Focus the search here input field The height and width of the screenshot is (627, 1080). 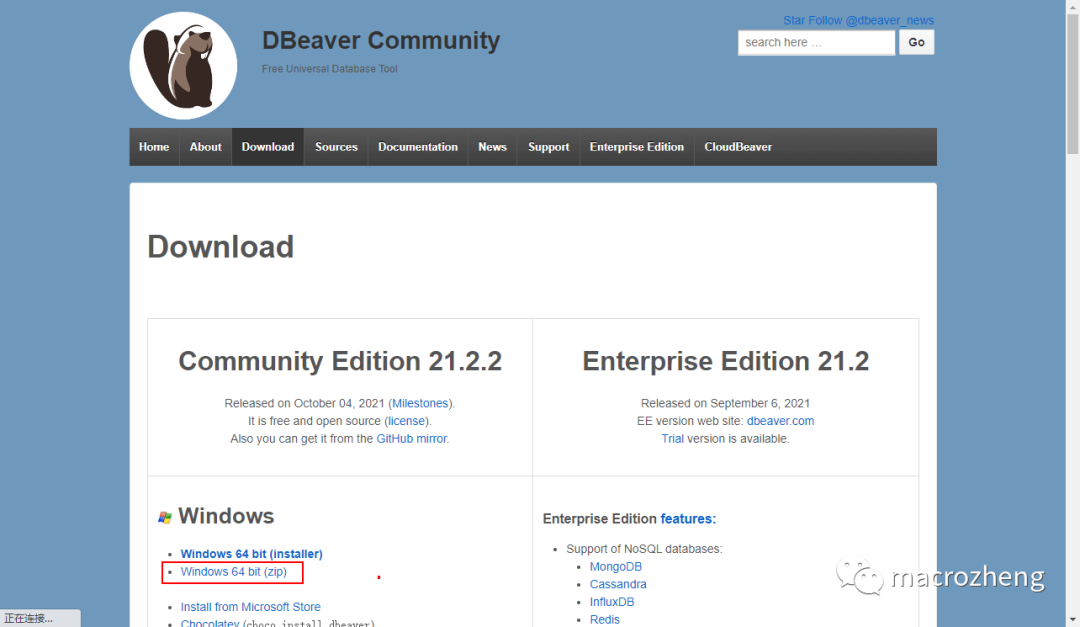(x=816, y=42)
